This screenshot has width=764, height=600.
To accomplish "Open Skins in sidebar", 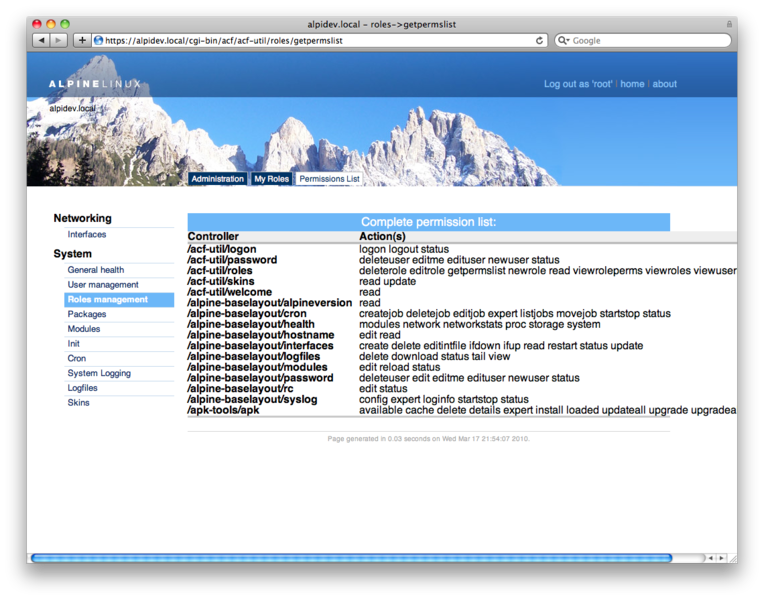I will pyautogui.click(x=78, y=403).
